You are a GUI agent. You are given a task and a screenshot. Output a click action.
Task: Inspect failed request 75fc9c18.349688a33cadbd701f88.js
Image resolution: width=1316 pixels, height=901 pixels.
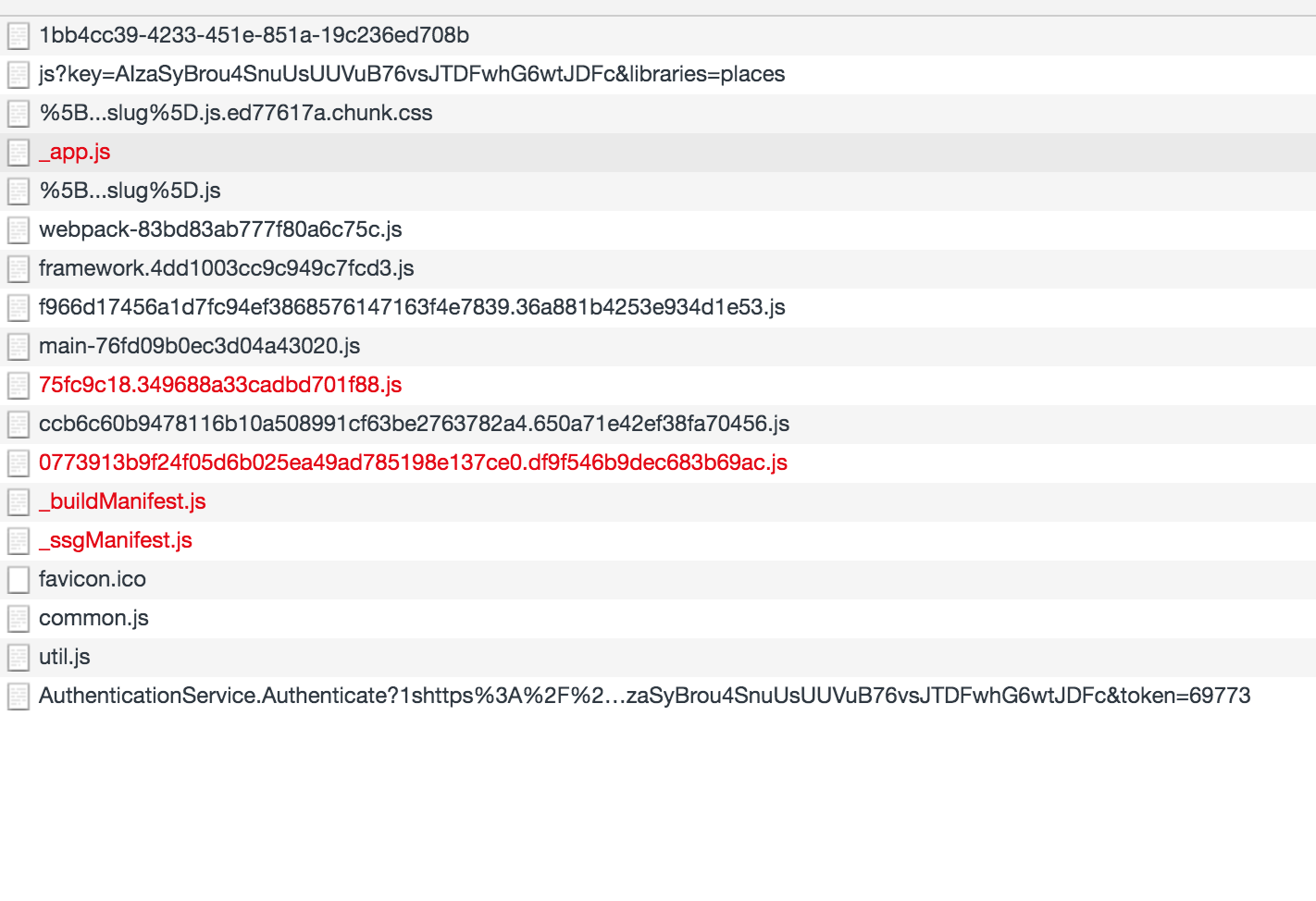(658, 386)
